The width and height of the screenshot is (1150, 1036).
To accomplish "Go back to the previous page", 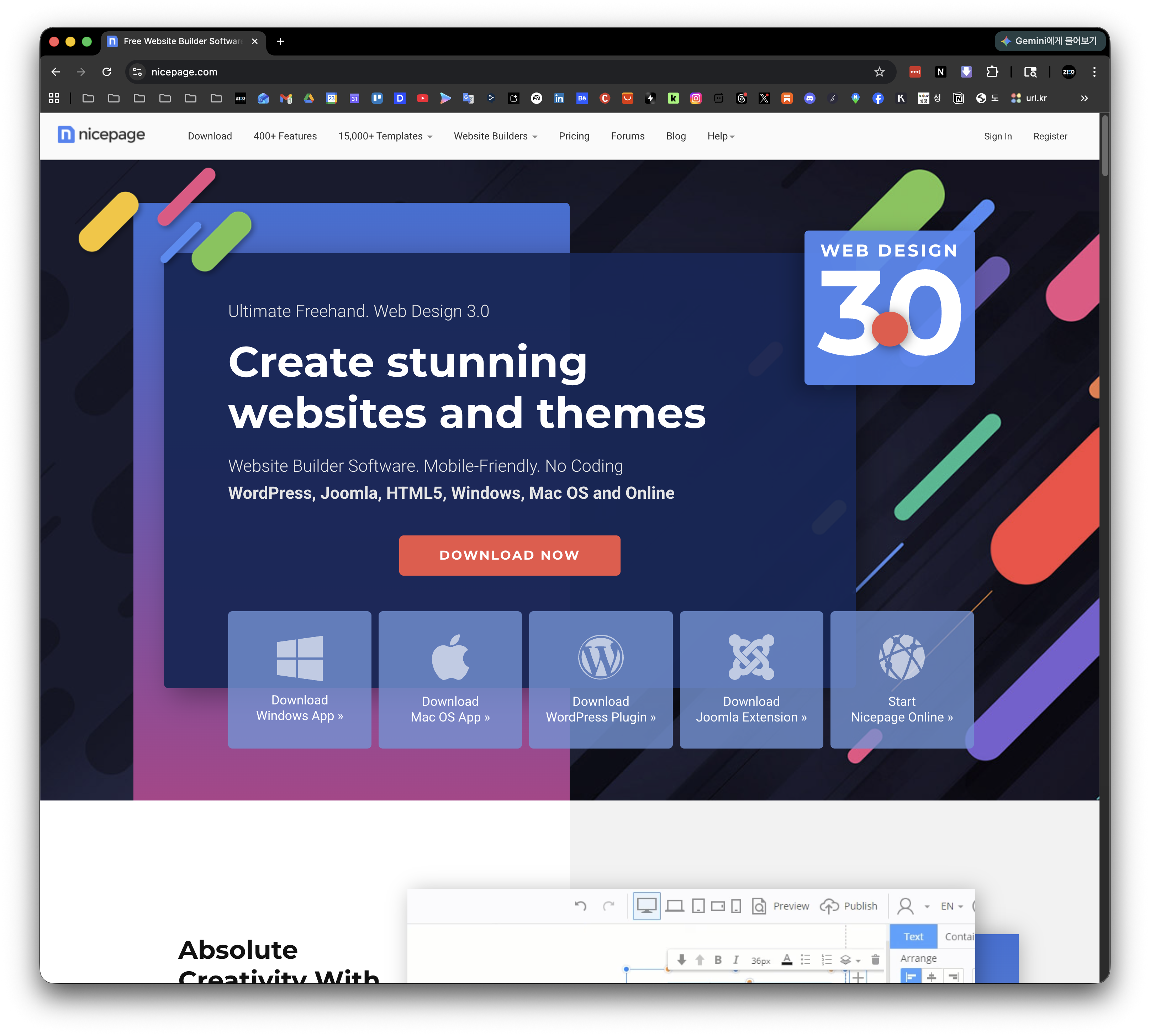I will coord(55,72).
